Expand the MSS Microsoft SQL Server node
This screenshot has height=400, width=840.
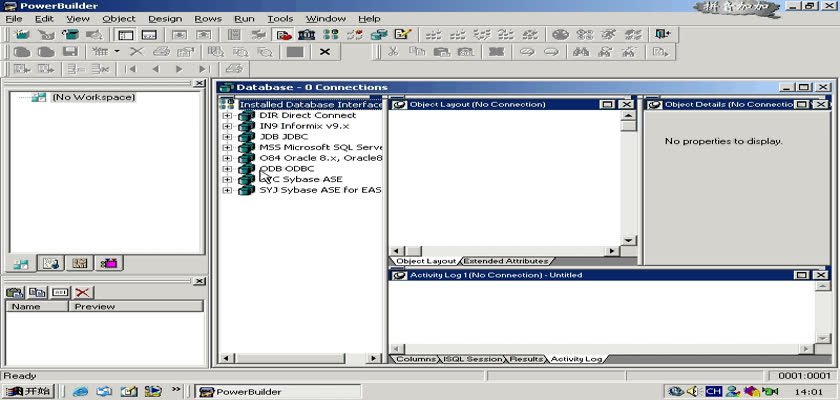coord(227,148)
